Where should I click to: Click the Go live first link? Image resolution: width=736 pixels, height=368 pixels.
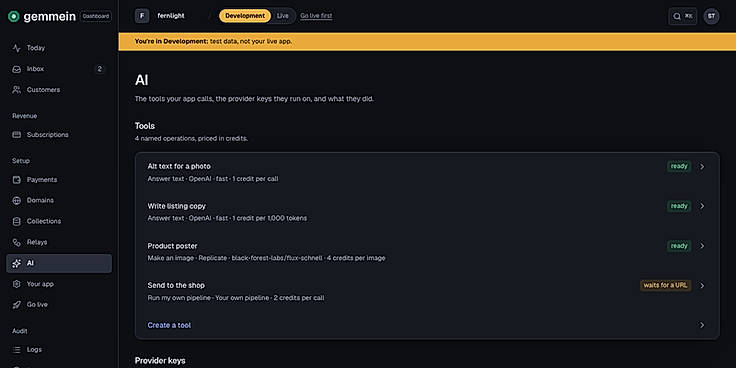tap(316, 16)
